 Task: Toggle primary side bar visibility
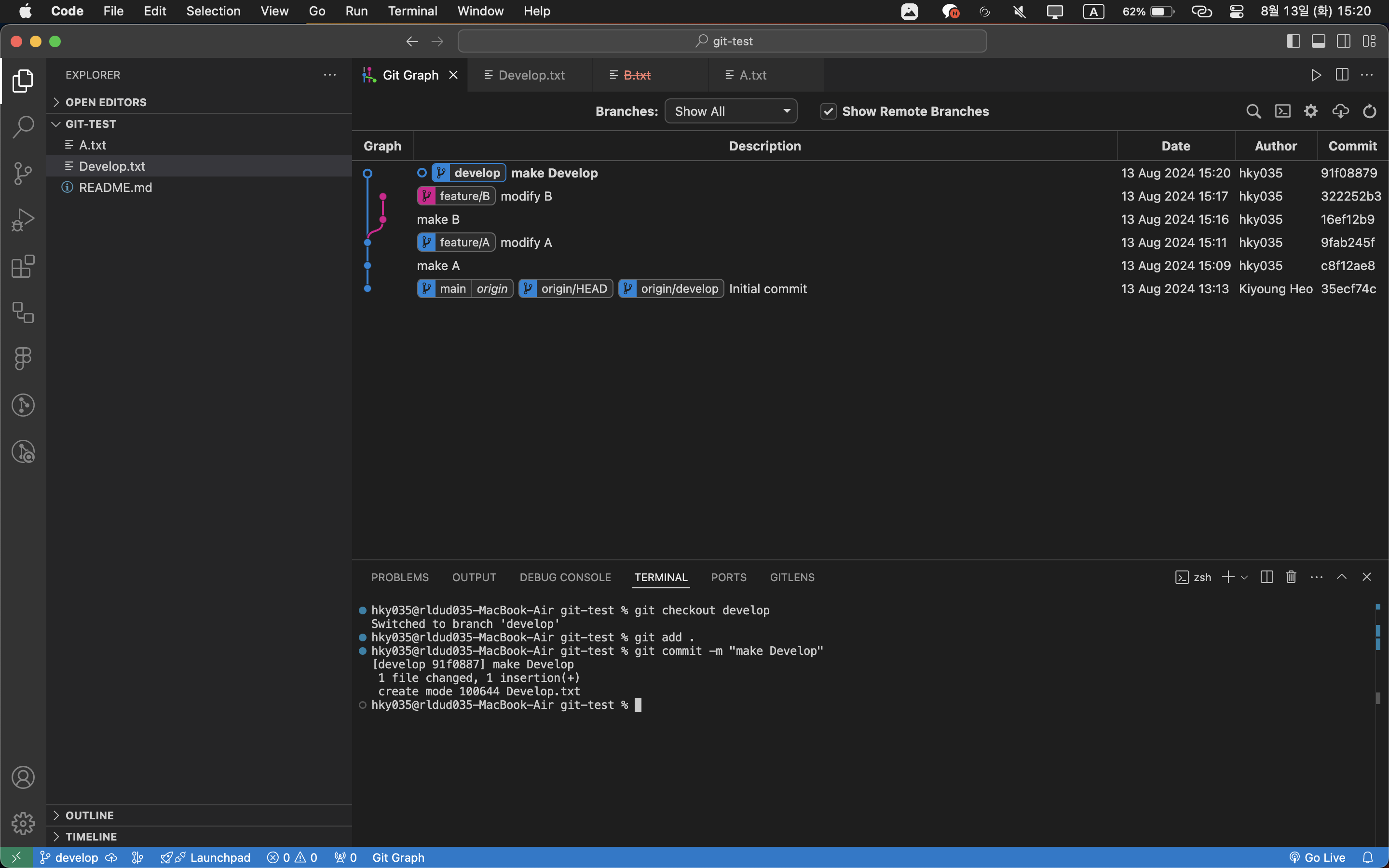click(1293, 41)
